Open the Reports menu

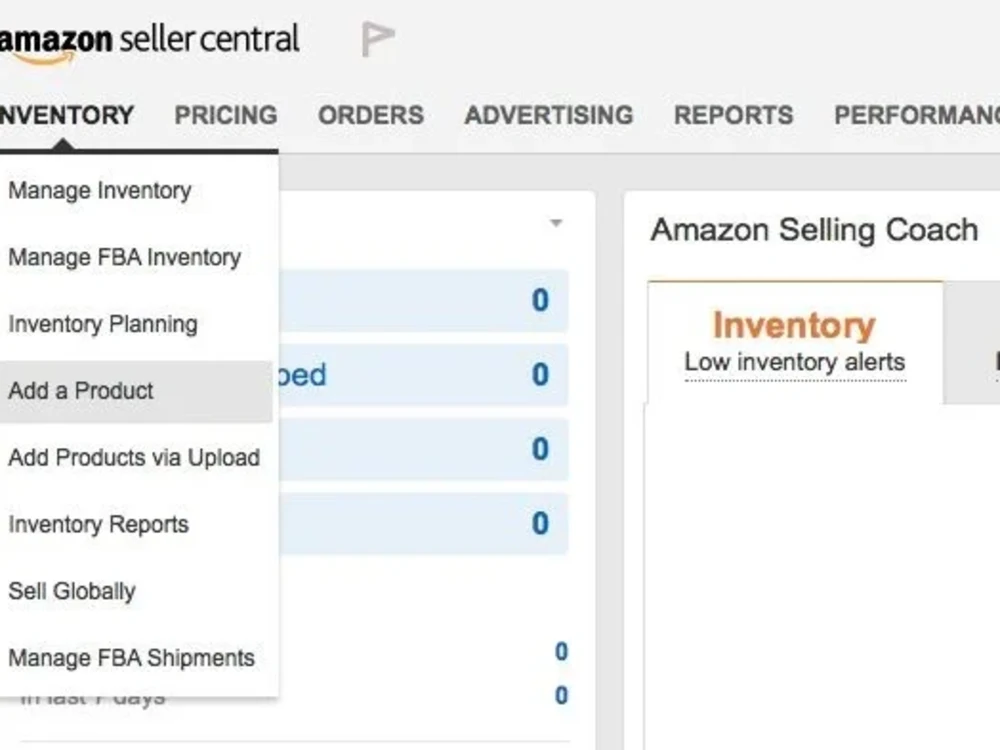734,115
